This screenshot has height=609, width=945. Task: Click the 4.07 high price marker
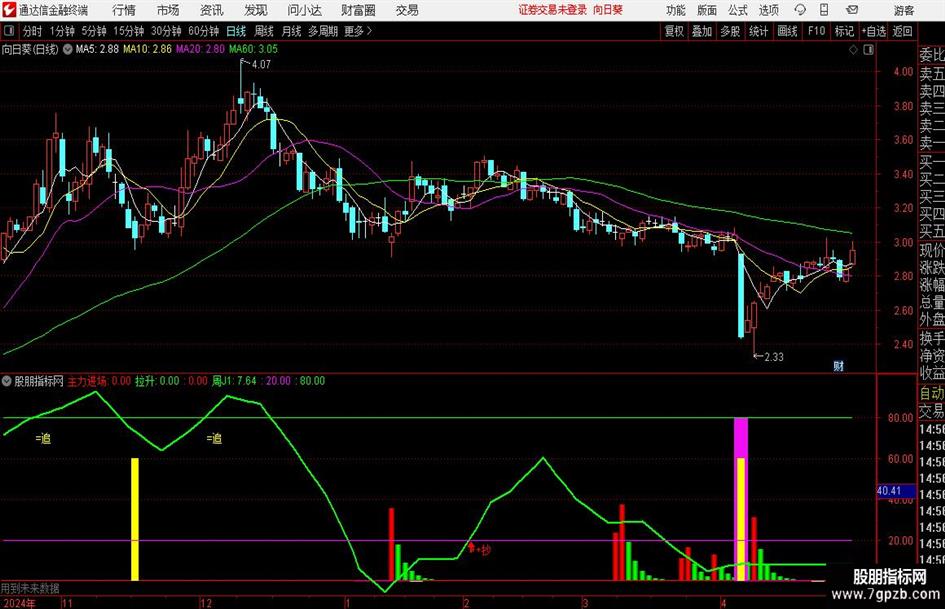(x=261, y=65)
